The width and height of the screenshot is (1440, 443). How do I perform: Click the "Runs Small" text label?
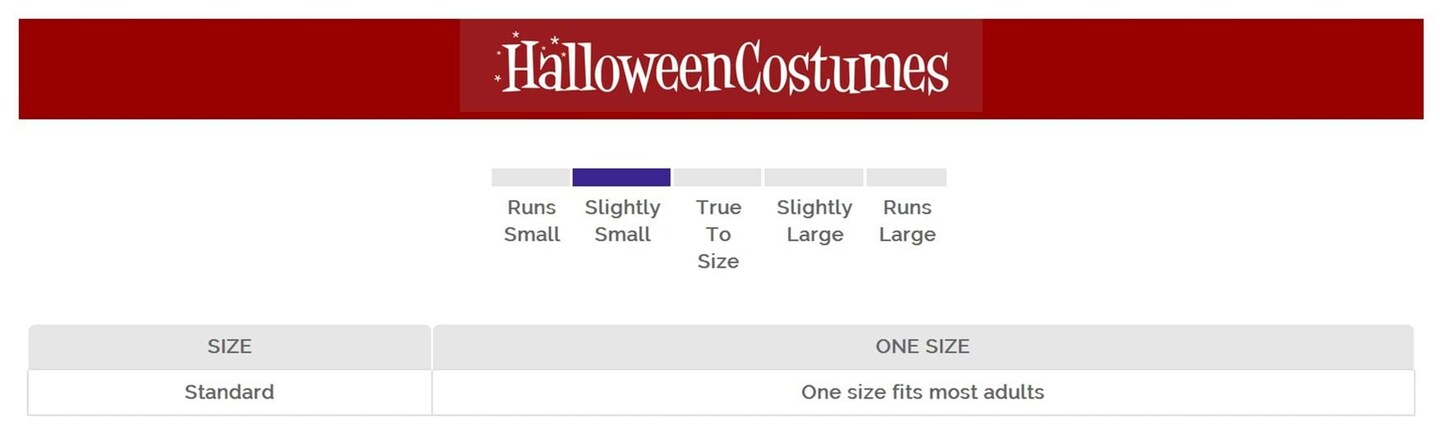(532, 221)
